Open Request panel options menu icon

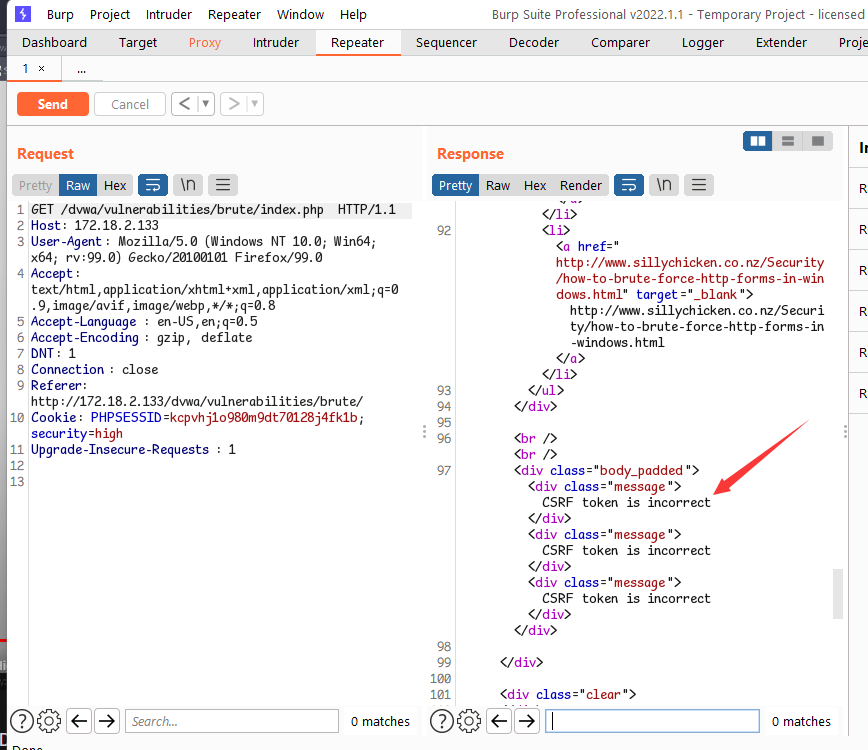(x=223, y=185)
